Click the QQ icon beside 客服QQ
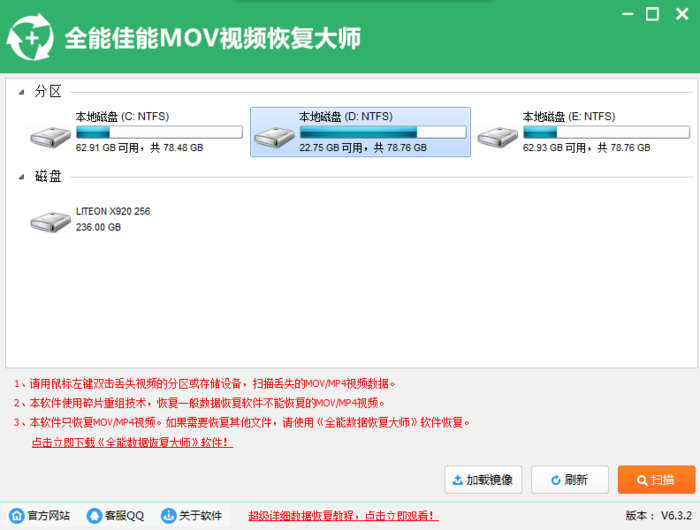700x530 pixels. point(94,516)
